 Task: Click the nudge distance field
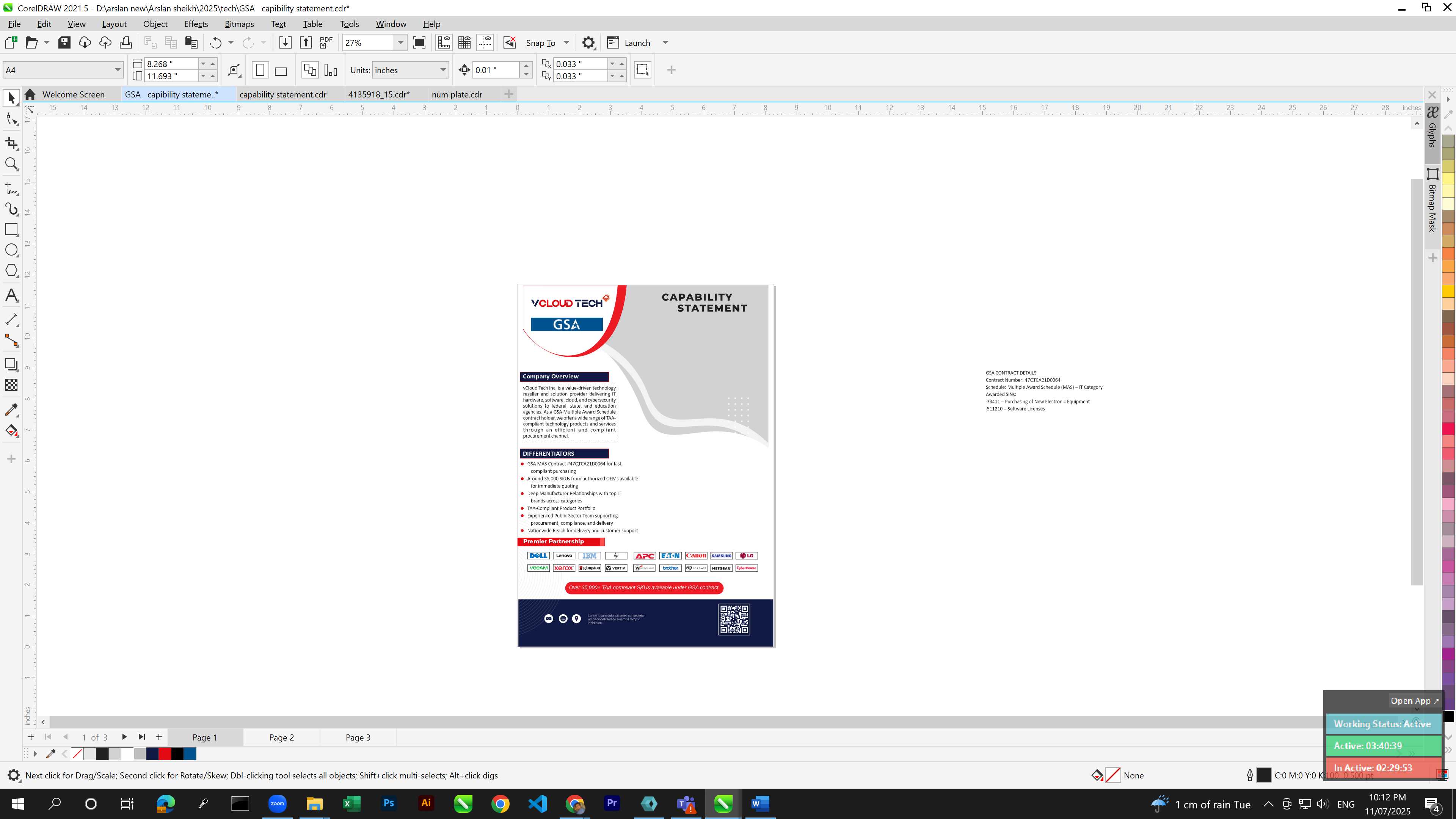pos(496,70)
